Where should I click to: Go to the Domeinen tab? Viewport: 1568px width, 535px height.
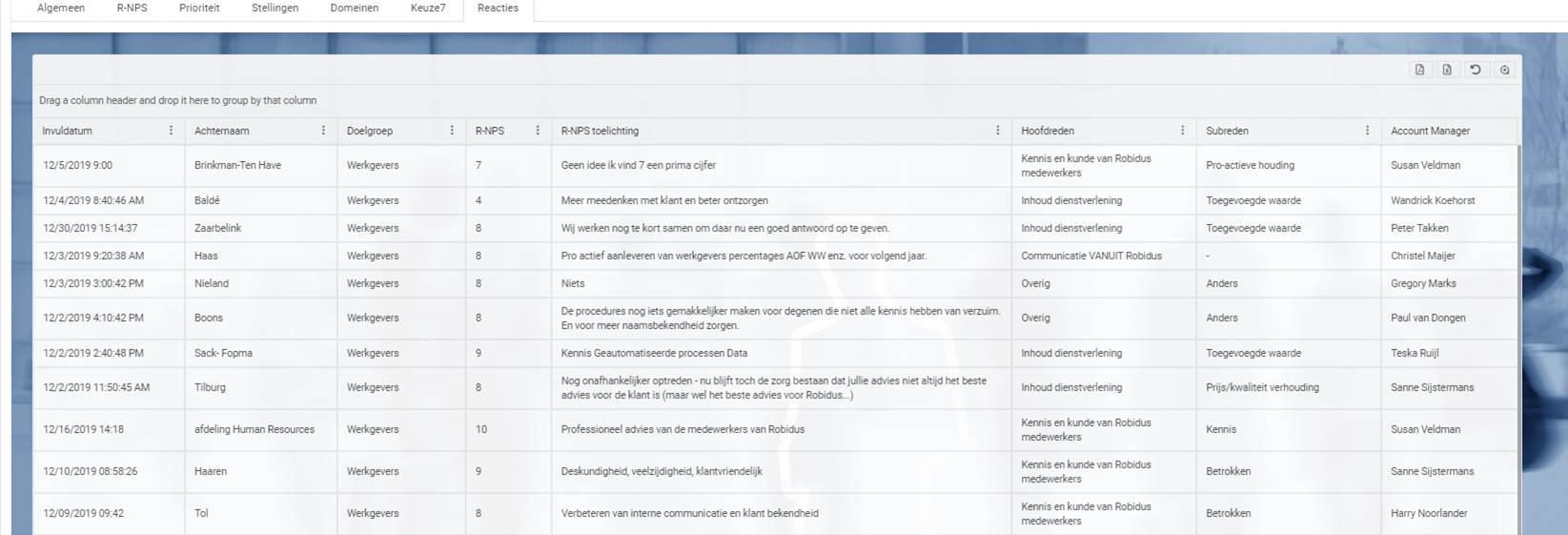coord(355,8)
